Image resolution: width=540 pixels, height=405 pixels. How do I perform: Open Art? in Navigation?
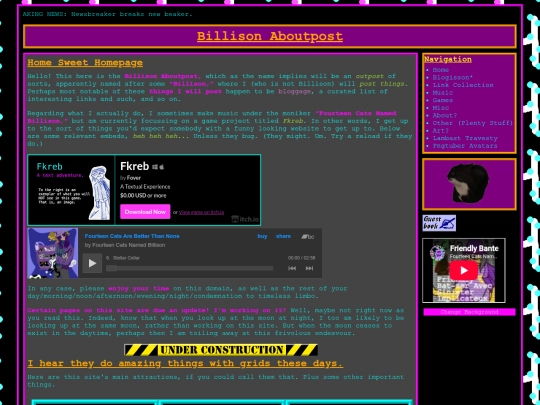tap(440, 131)
